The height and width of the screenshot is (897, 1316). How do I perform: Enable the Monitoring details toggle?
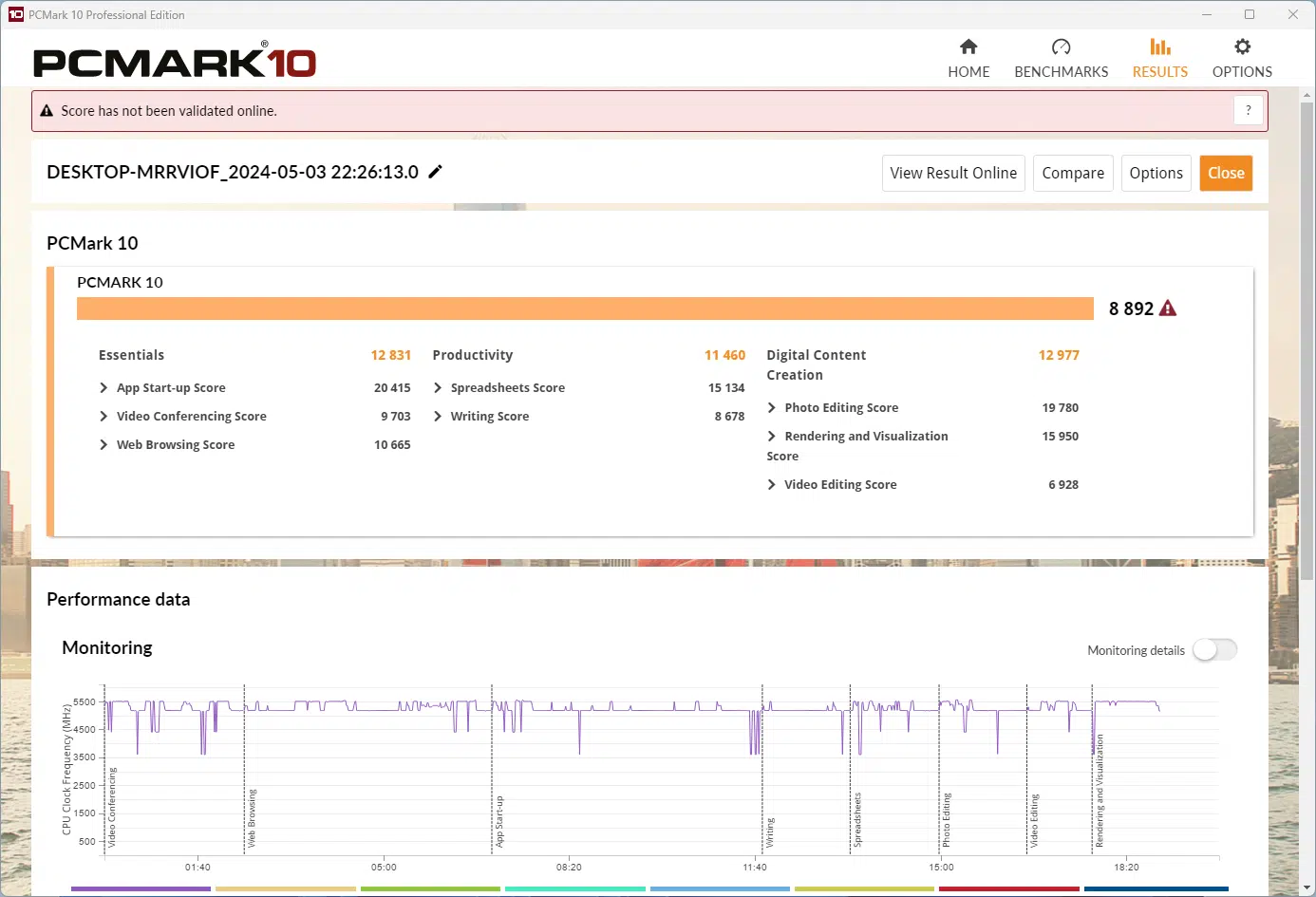pyautogui.click(x=1214, y=649)
